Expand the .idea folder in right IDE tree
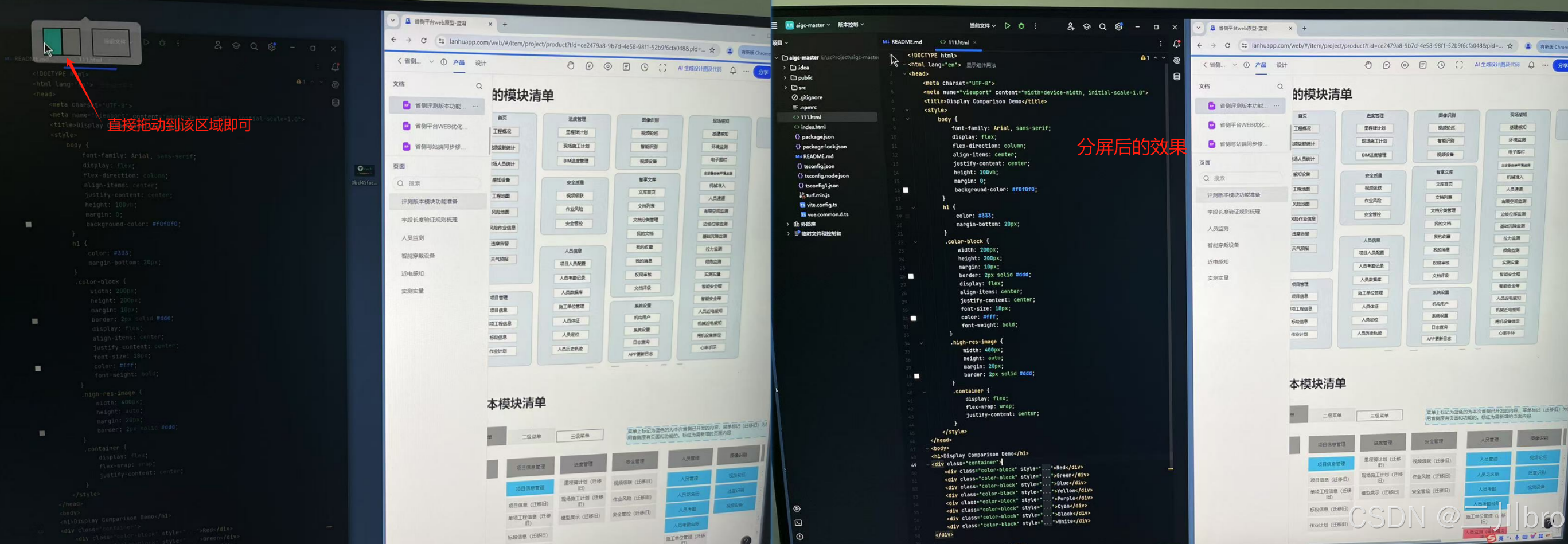The width and height of the screenshot is (1568, 544). pos(785,68)
